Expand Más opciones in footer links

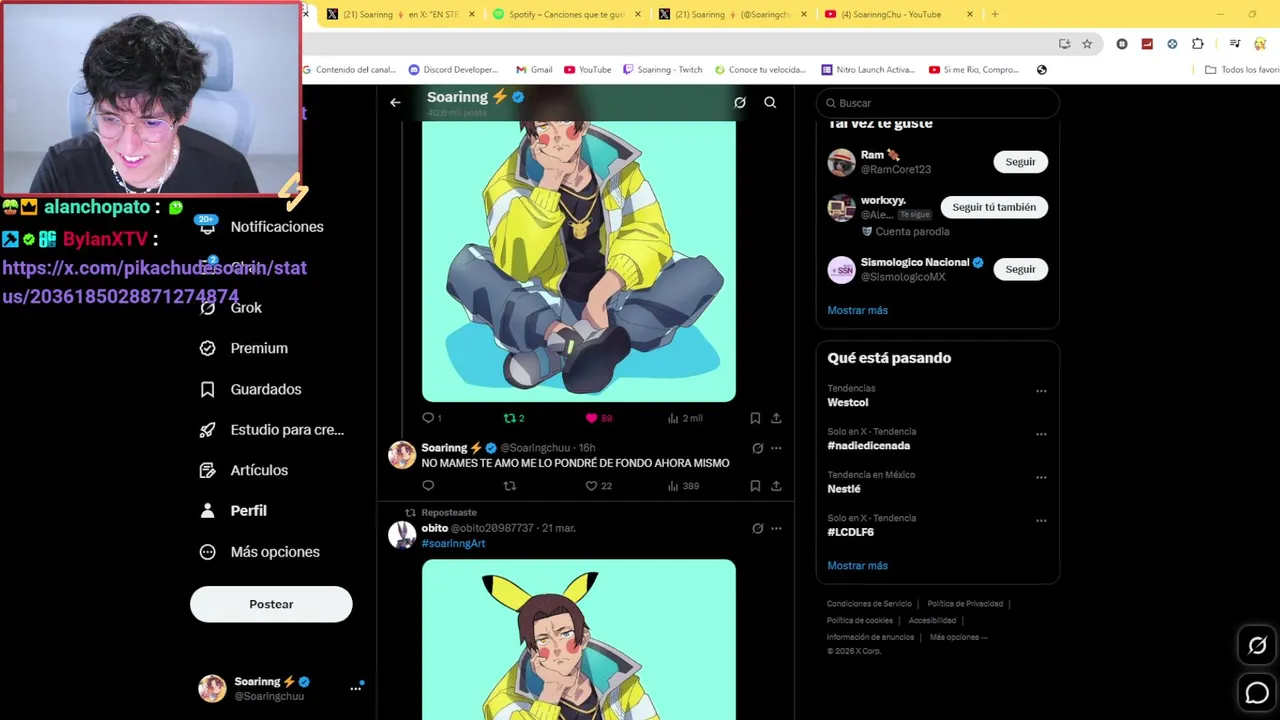click(958, 637)
